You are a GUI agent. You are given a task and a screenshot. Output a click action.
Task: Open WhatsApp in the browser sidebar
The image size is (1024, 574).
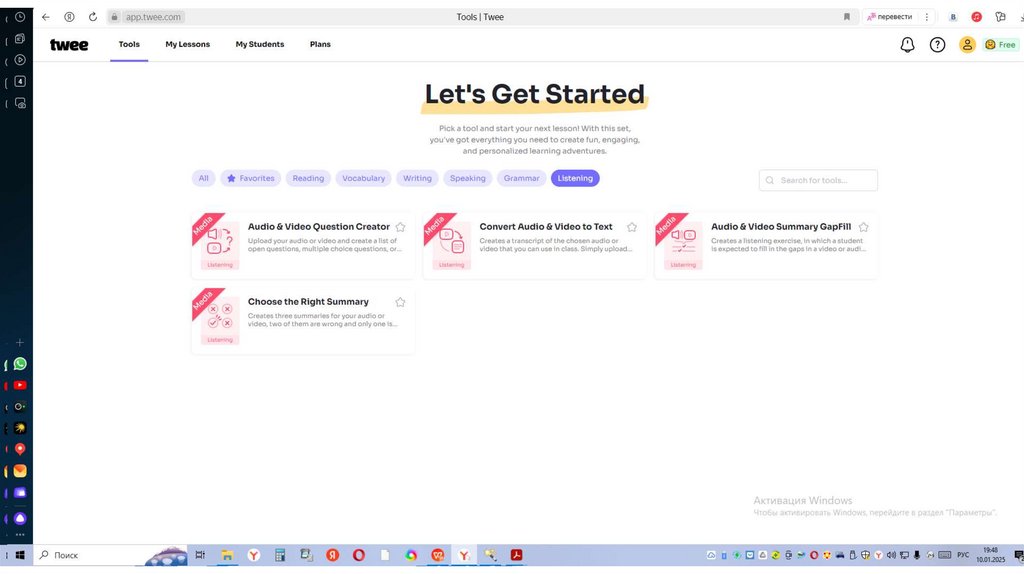(x=20, y=364)
